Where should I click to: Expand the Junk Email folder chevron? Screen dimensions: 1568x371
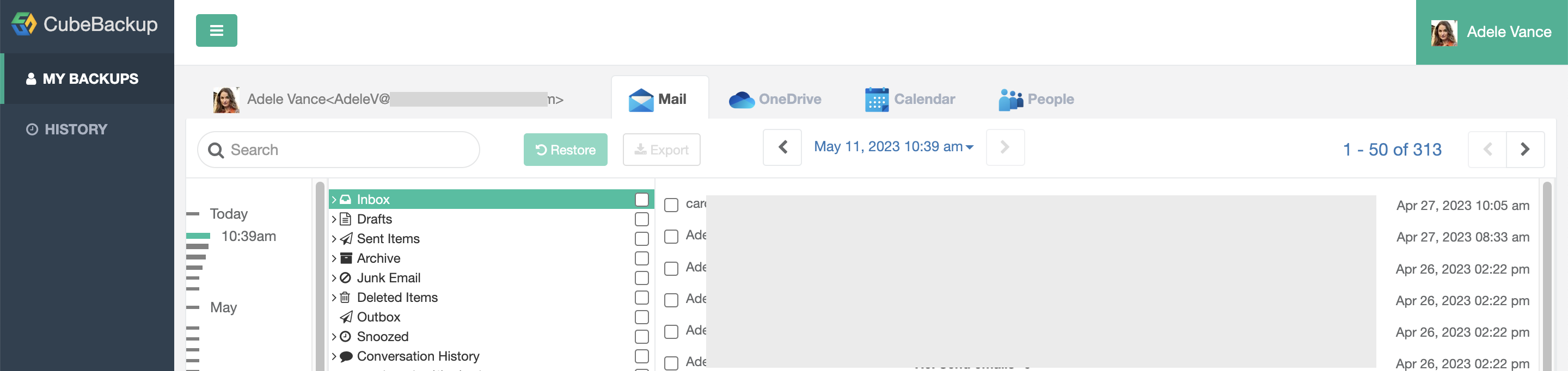pyautogui.click(x=334, y=278)
